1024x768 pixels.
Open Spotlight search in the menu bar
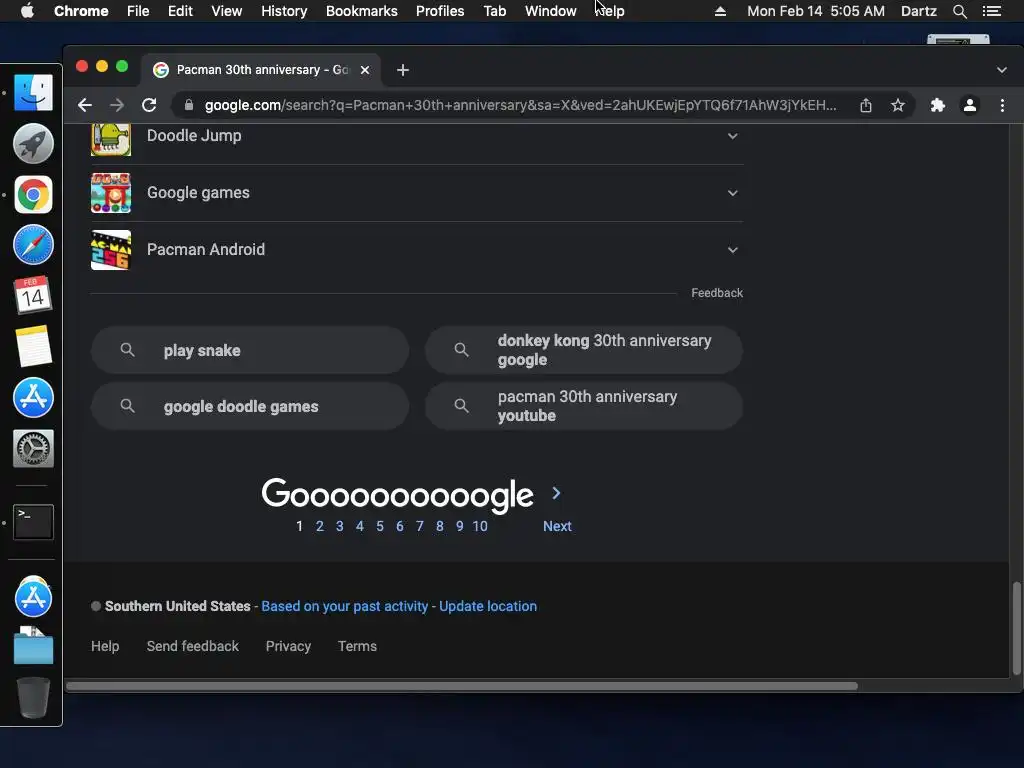tap(959, 11)
